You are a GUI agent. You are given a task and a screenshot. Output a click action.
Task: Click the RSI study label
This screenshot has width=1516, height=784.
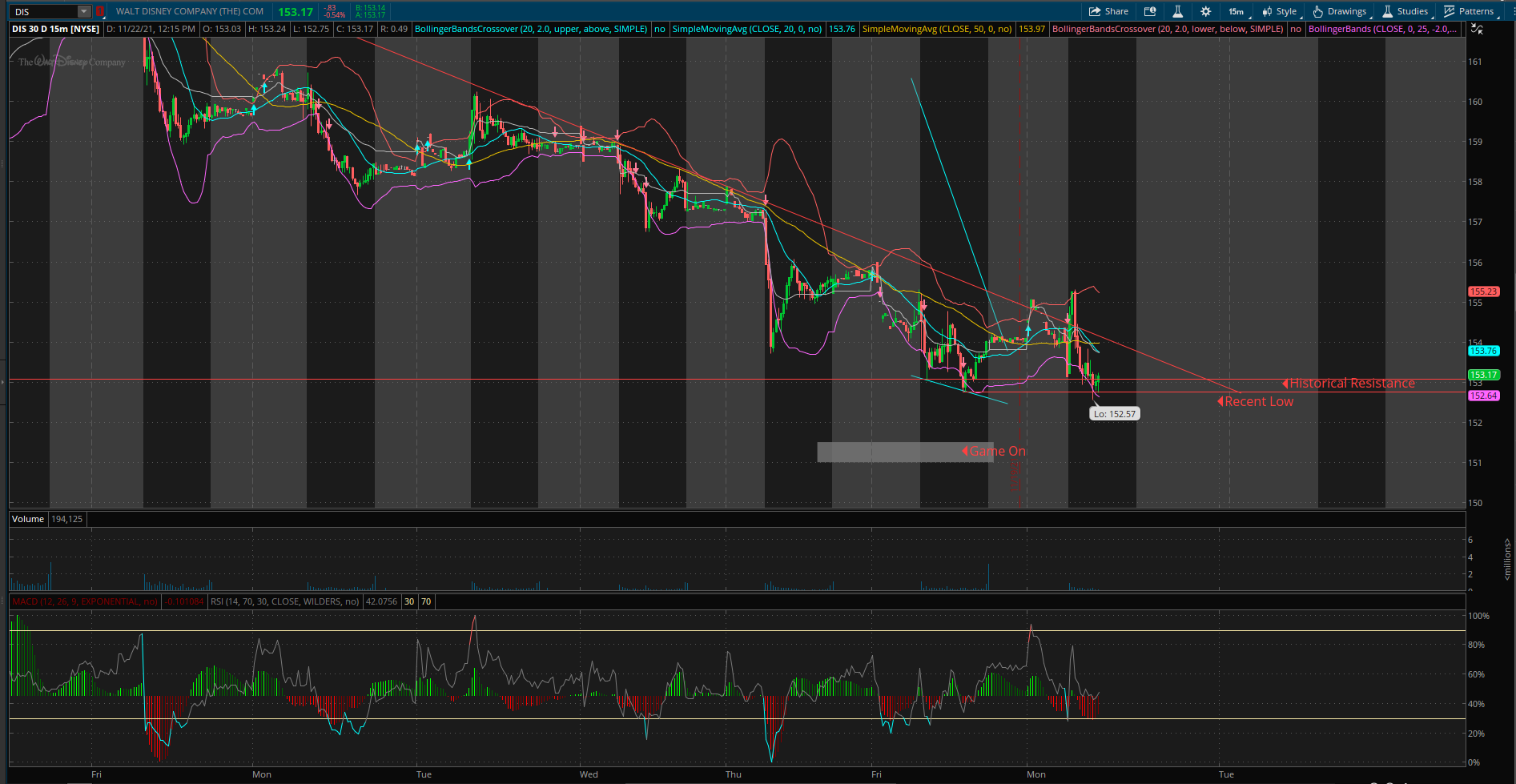click(x=284, y=601)
